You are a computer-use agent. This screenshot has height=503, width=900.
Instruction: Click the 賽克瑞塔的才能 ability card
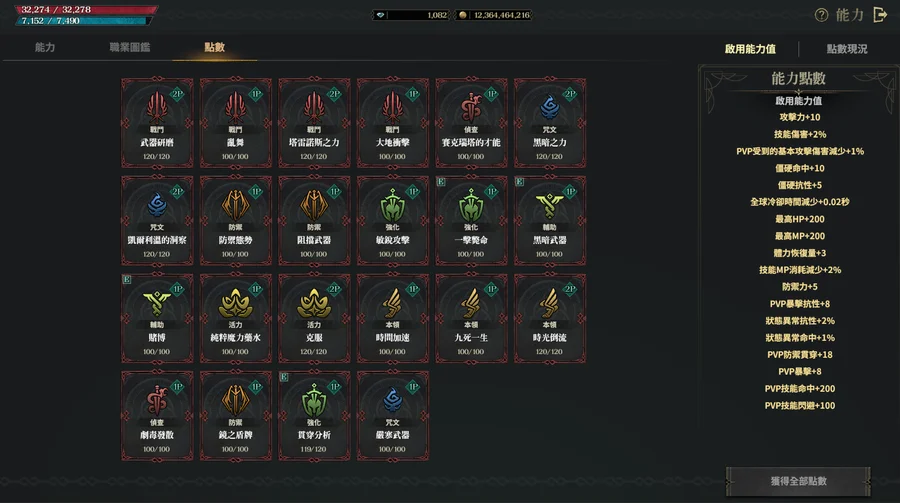click(471, 123)
